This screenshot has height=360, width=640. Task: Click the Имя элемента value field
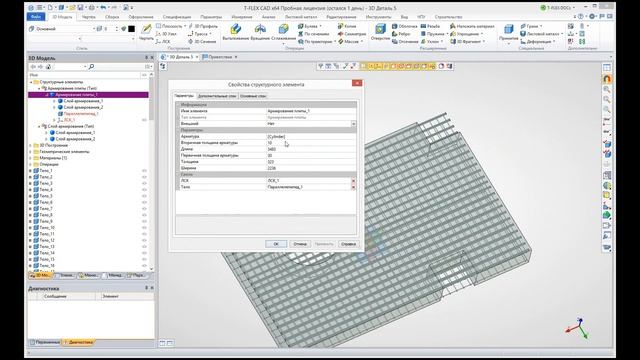point(311,111)
